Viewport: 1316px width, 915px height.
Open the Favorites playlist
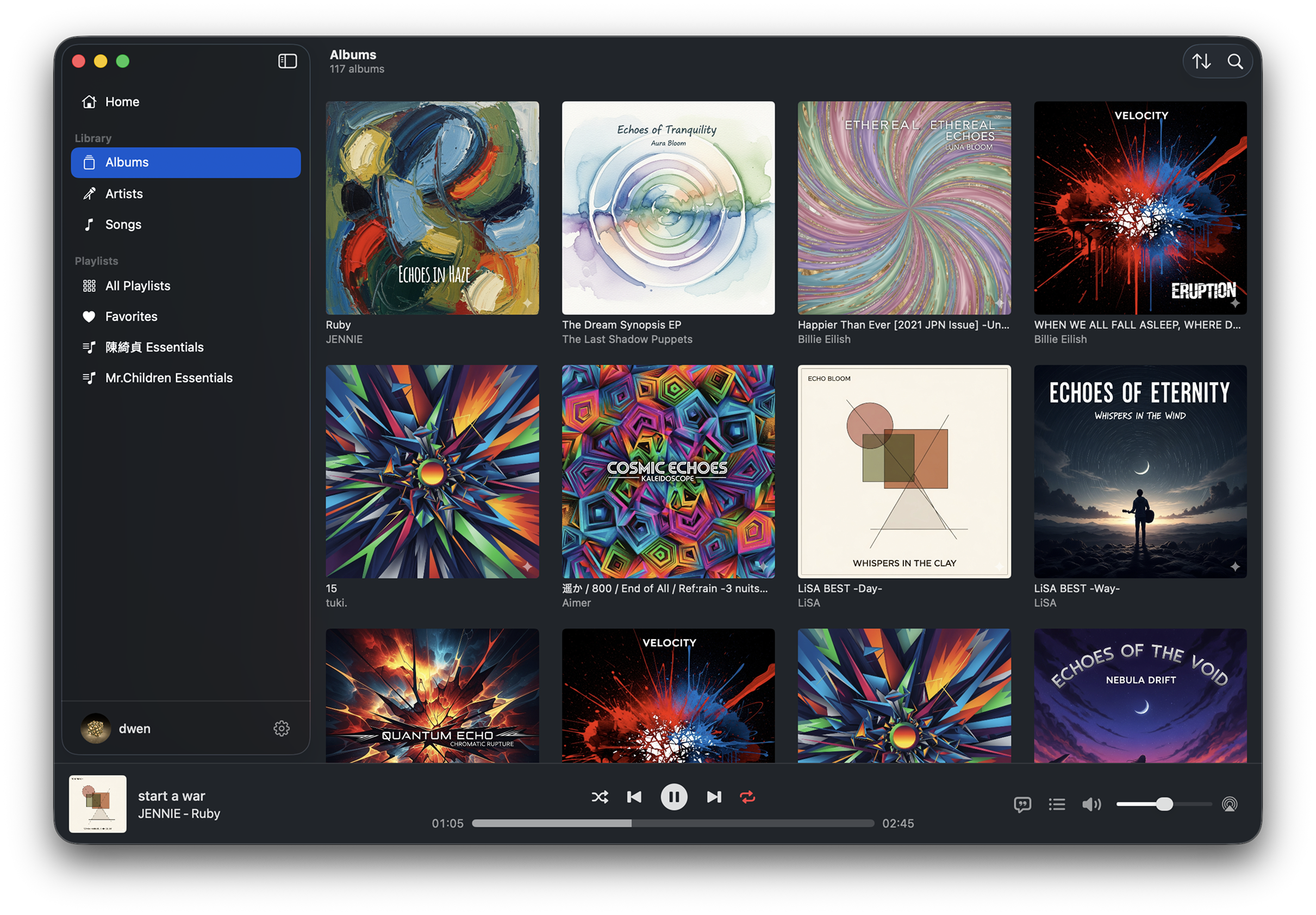[x=130, y=316]
